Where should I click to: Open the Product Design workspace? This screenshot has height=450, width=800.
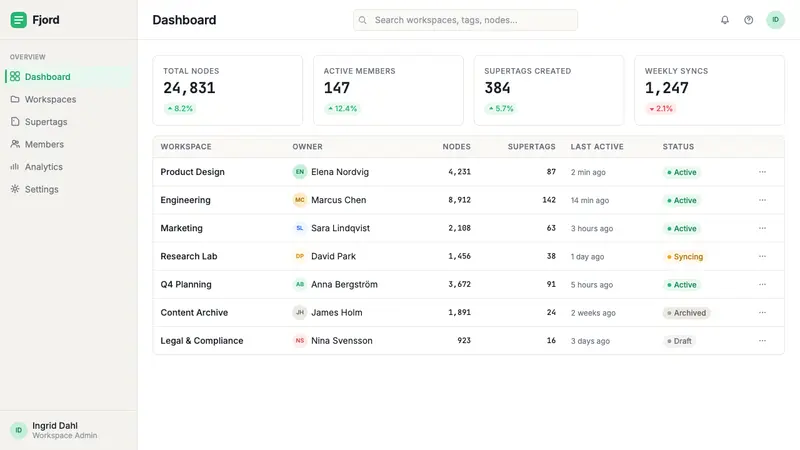[192, 172]
